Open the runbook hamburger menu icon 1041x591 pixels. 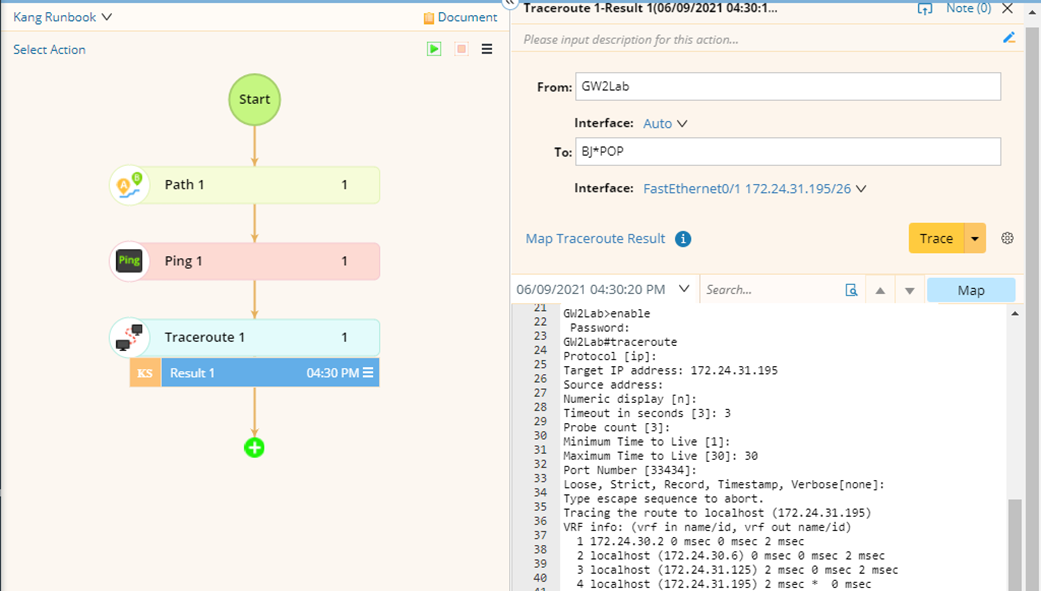486,48
